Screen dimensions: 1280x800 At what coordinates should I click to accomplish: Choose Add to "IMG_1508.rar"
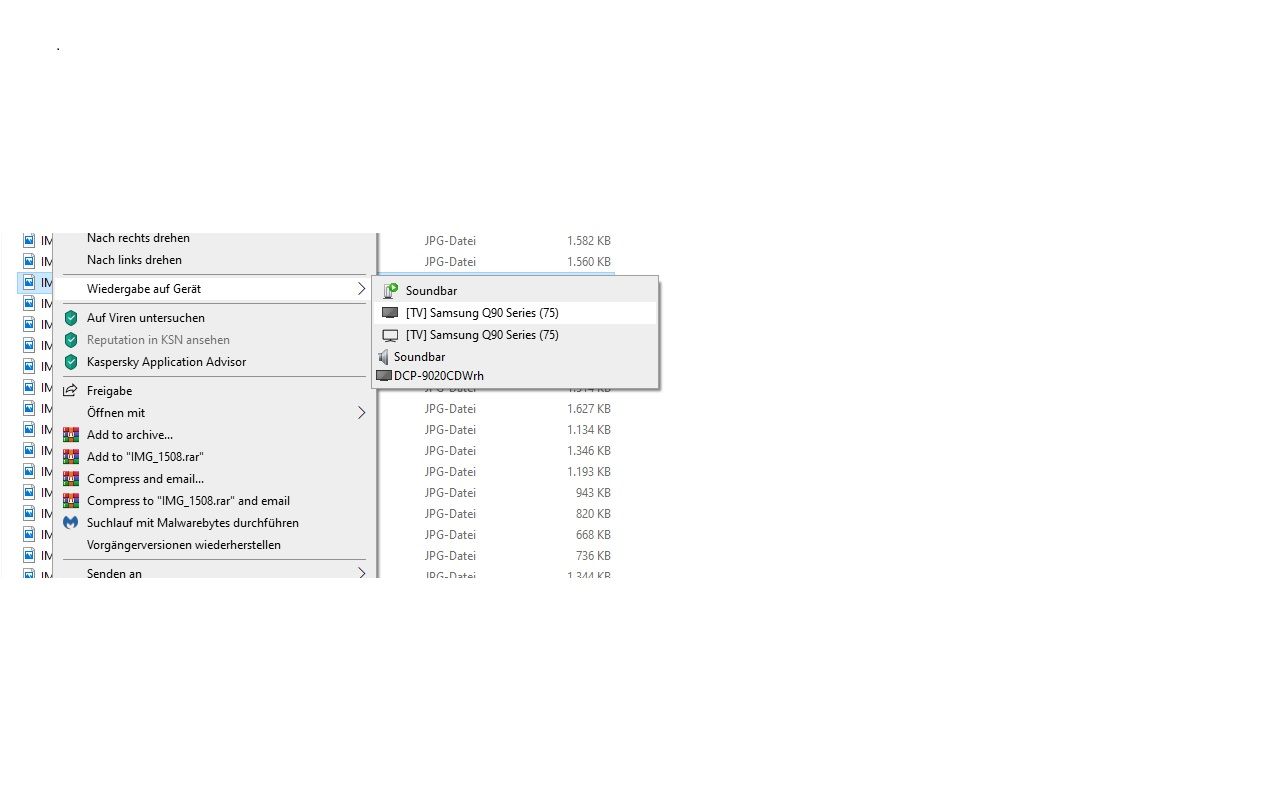click(x=145, y=457)
